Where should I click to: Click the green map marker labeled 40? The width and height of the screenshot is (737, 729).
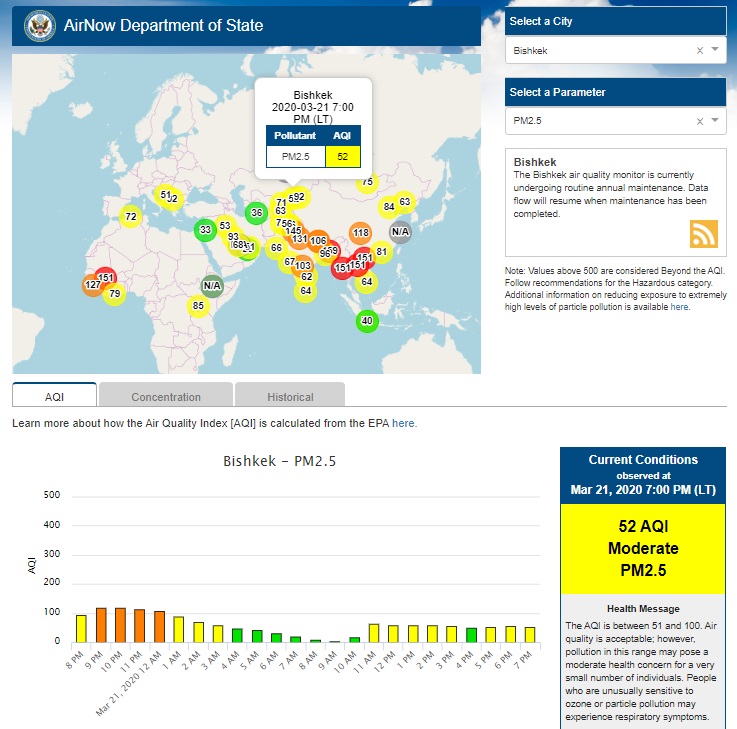click(x=367, y=321)
